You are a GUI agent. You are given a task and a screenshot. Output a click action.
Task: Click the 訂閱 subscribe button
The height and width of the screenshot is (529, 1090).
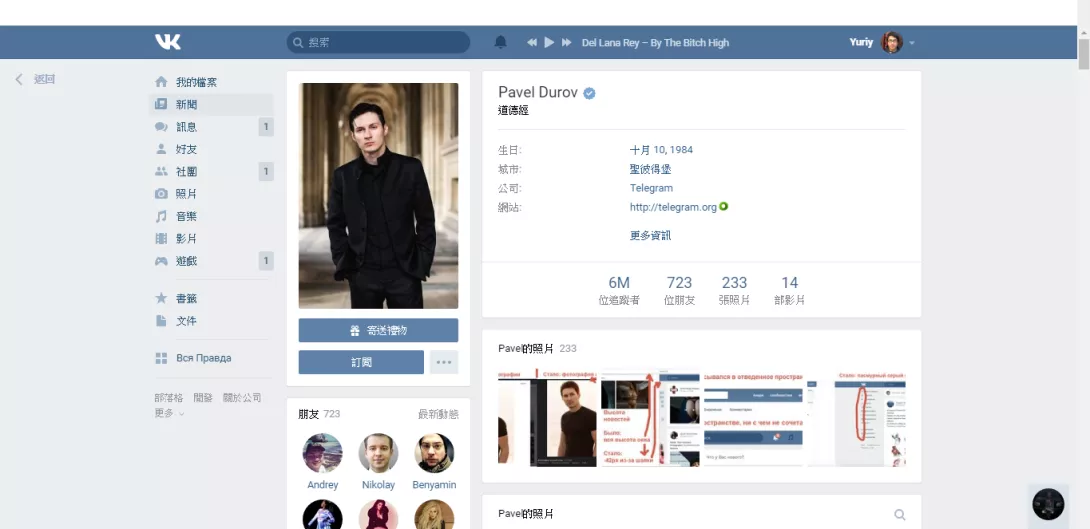(x=361, y=362)
